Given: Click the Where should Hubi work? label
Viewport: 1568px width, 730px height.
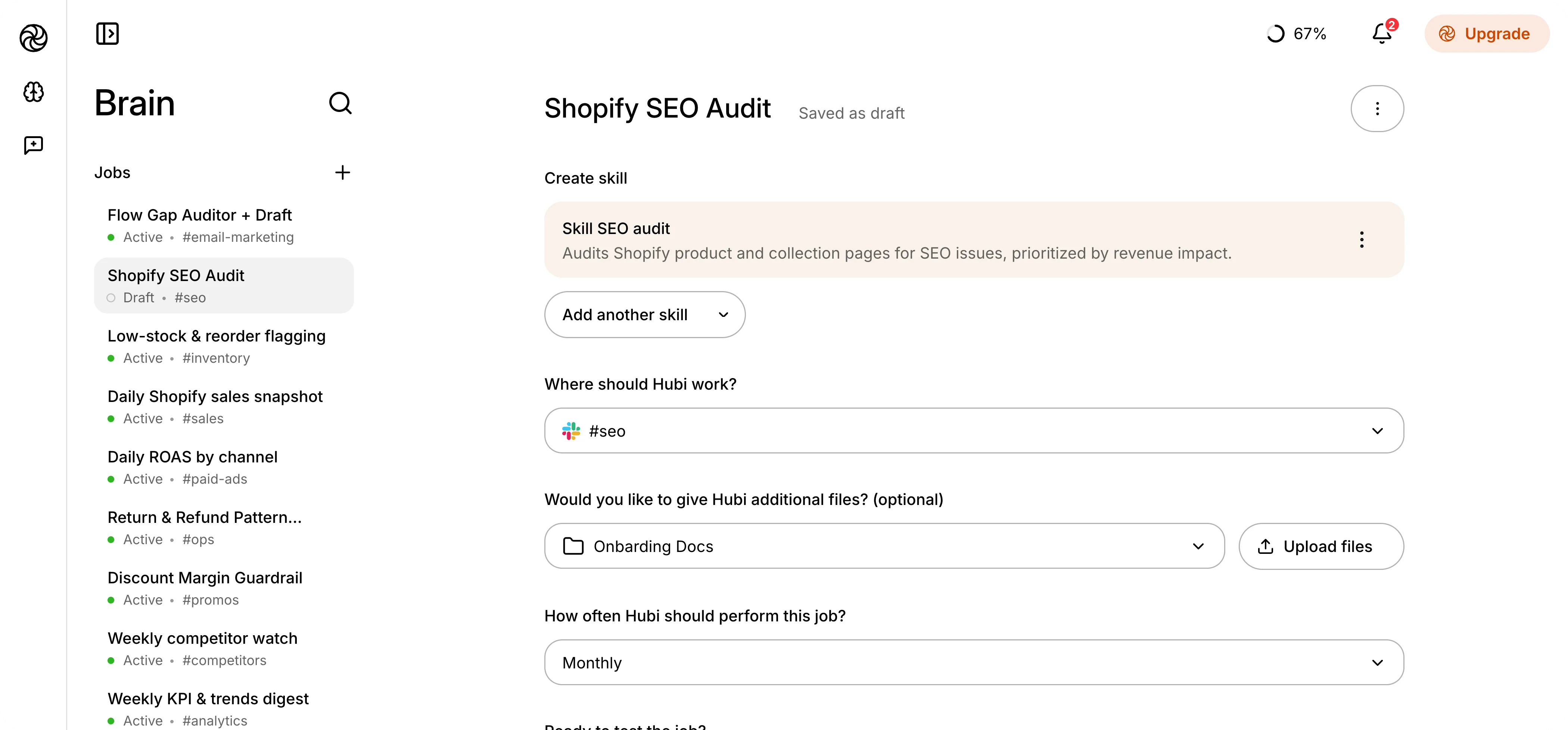Looking at the screenshot, I should click(640, 384).
